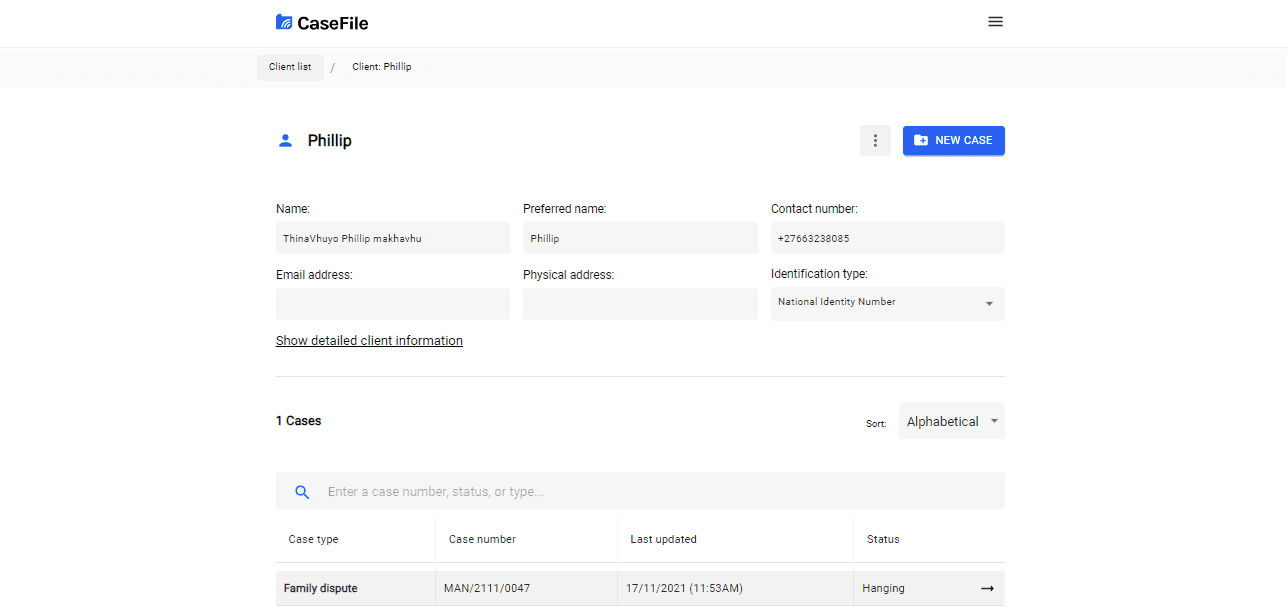This screenshot has height=607, width=1287.
Task: Click the Contact number field
Action: tap(888, 238)
